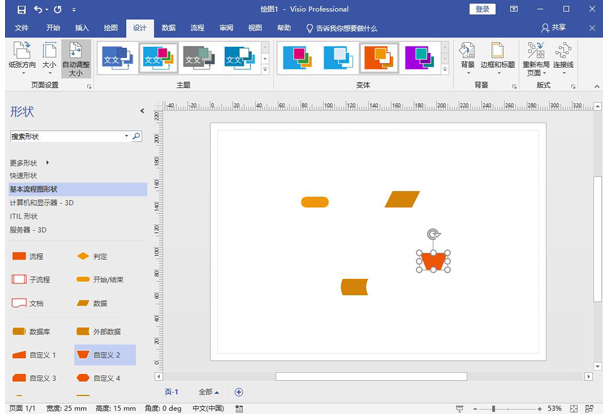Open the 背景 (background) gallery
This screenshot has width=603, height=414.
467,55
